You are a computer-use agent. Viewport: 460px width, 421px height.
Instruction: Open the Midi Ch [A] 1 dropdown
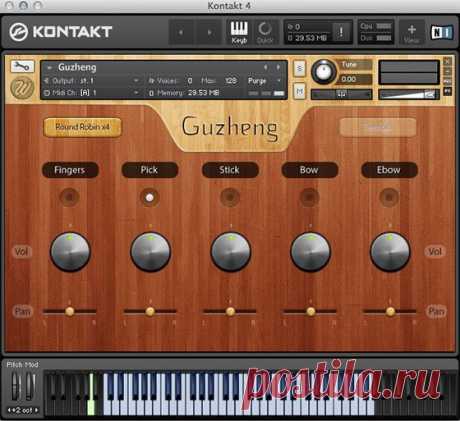pyautogui.click(x=136, y=93)
